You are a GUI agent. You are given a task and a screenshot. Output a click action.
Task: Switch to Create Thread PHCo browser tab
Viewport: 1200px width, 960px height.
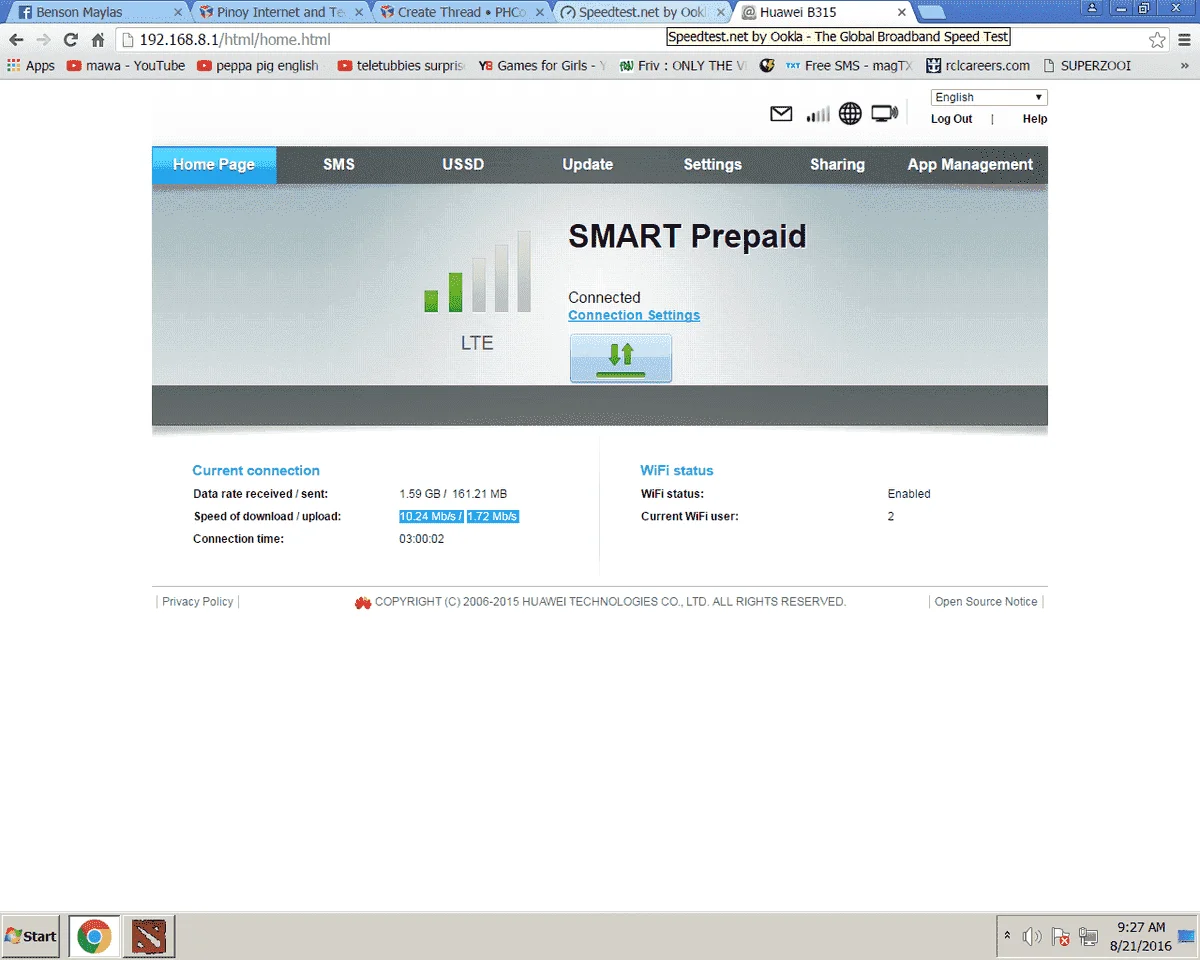click(462, 12)
